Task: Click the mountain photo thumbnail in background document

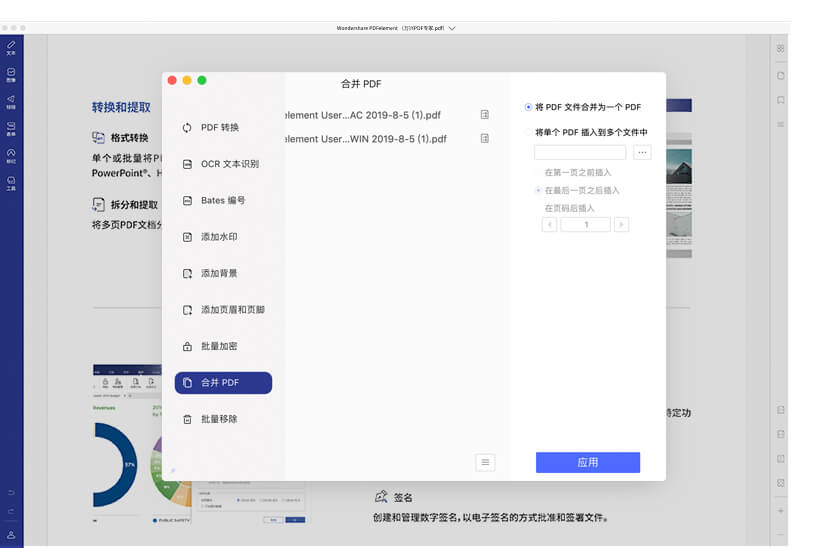Action: pyautogui.click(x=679, y=166)
